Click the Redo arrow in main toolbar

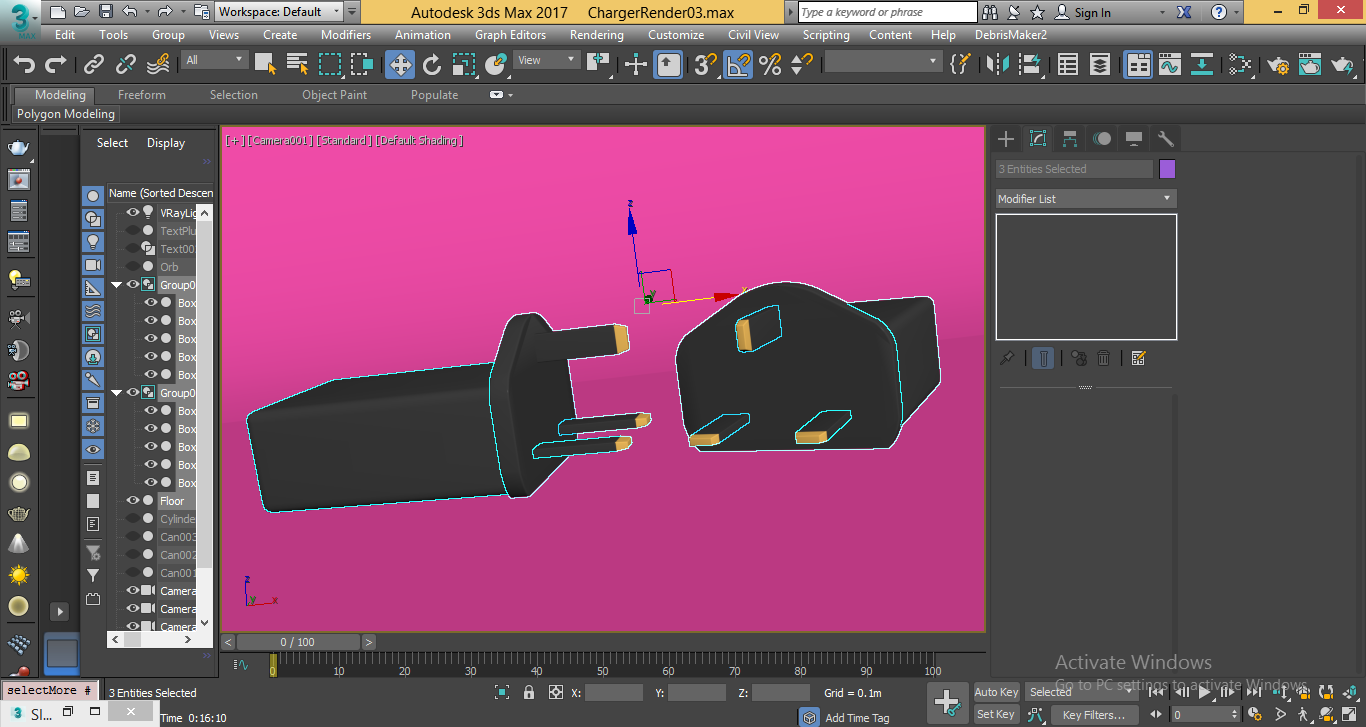(x=56, y=65)
